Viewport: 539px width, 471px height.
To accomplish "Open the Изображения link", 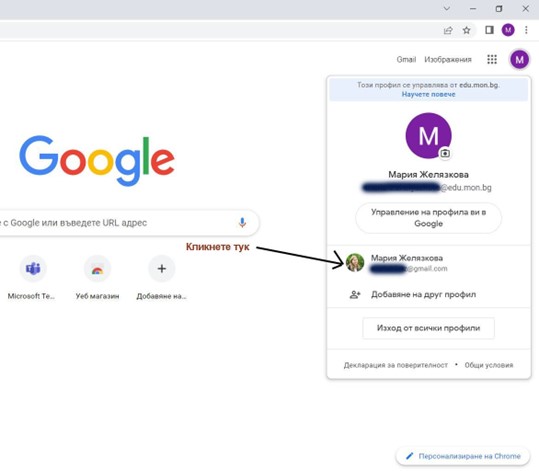I will click(x=448, y=59).
